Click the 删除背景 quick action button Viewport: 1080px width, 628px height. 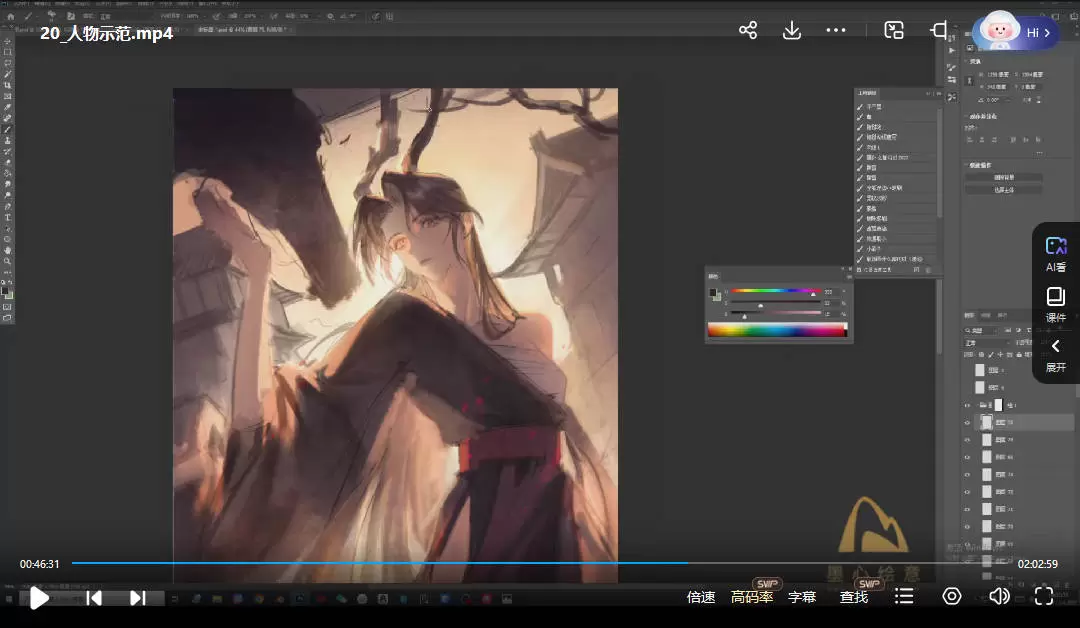[x=1004, y=178]
